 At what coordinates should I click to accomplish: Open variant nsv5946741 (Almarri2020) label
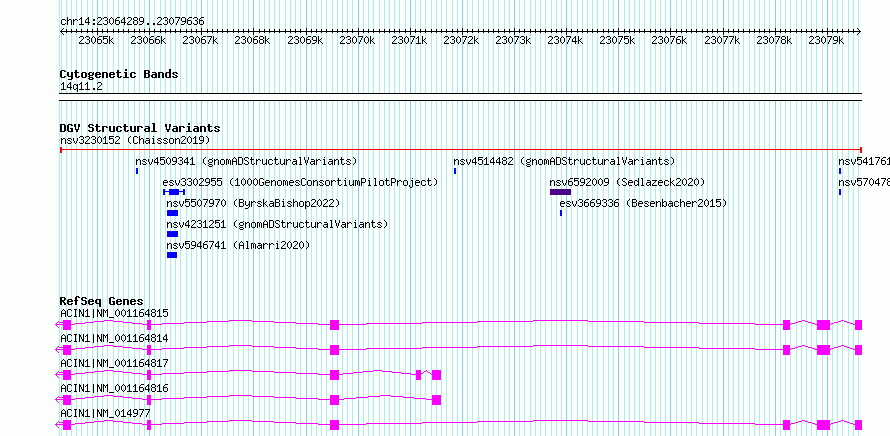click(x=238, y=245)
